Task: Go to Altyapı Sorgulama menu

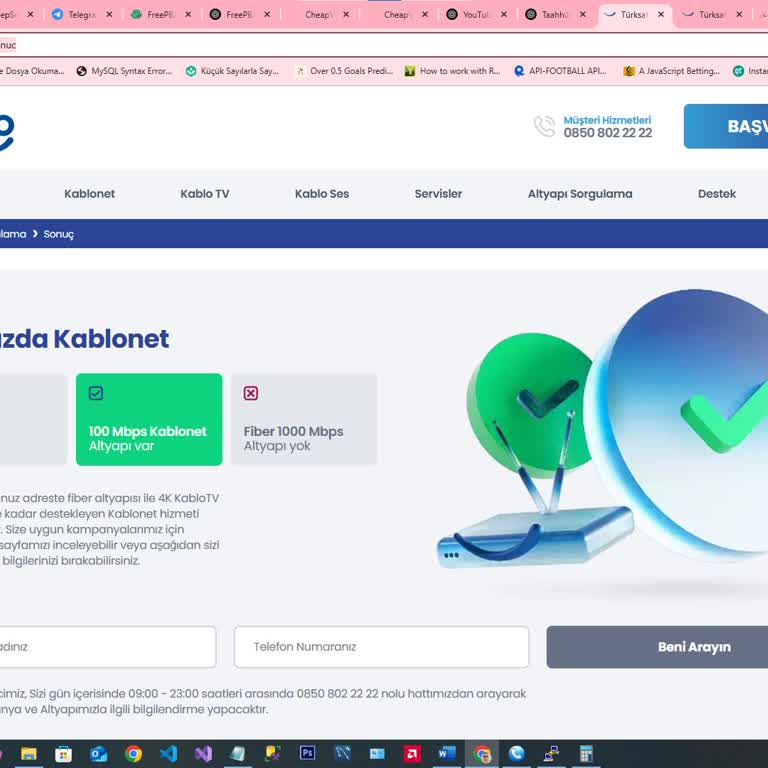Action: tap(580, 194)
